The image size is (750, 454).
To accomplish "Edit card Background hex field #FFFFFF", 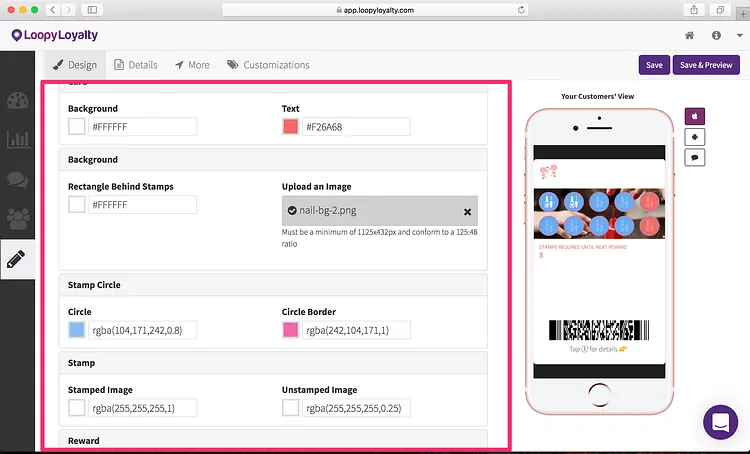I will (x=142, y=127).
